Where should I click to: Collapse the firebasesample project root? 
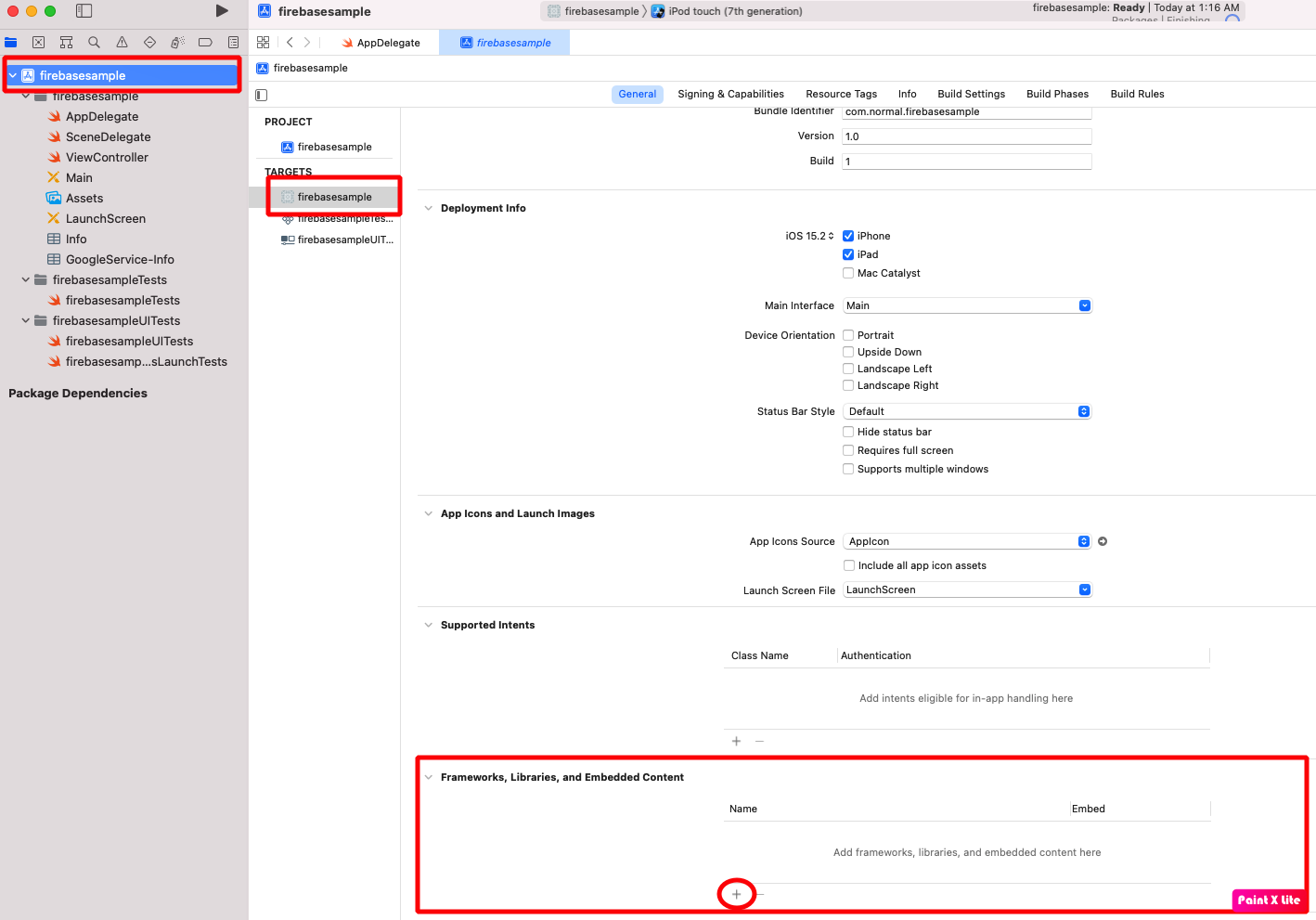[x=12, y=75]
